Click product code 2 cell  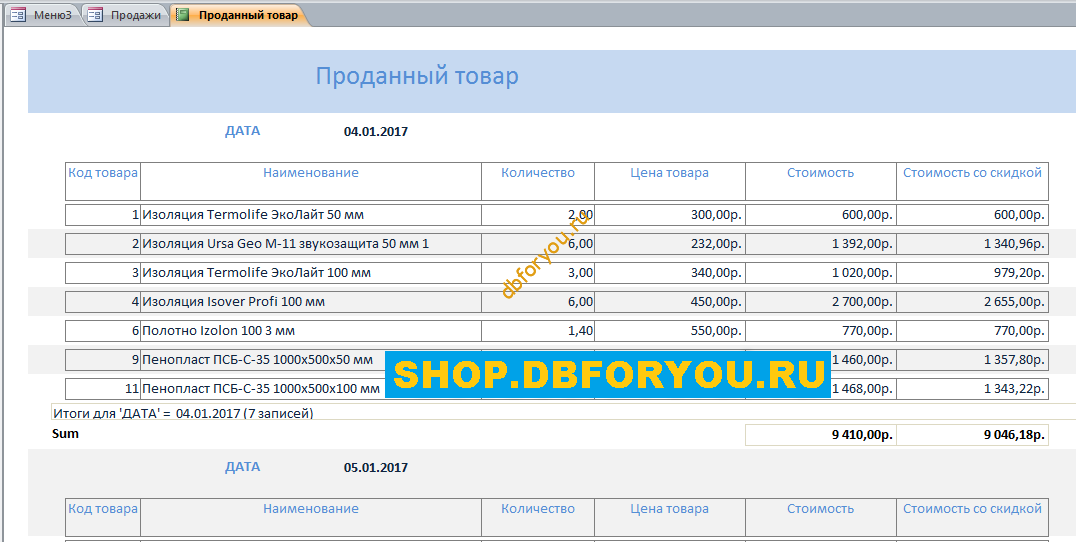pos(103,244)
